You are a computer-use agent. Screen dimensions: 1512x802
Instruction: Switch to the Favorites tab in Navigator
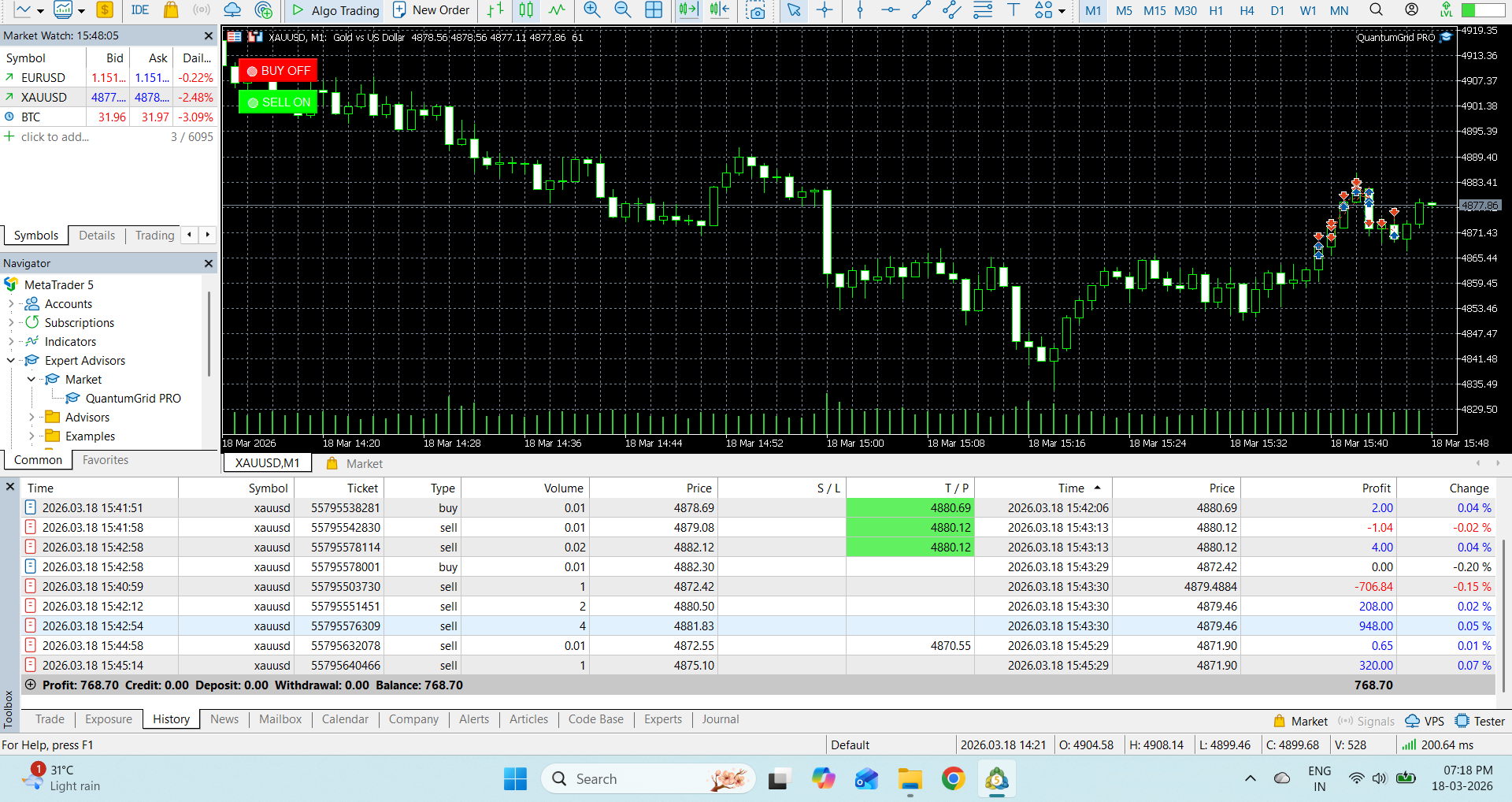click(106, 460)
